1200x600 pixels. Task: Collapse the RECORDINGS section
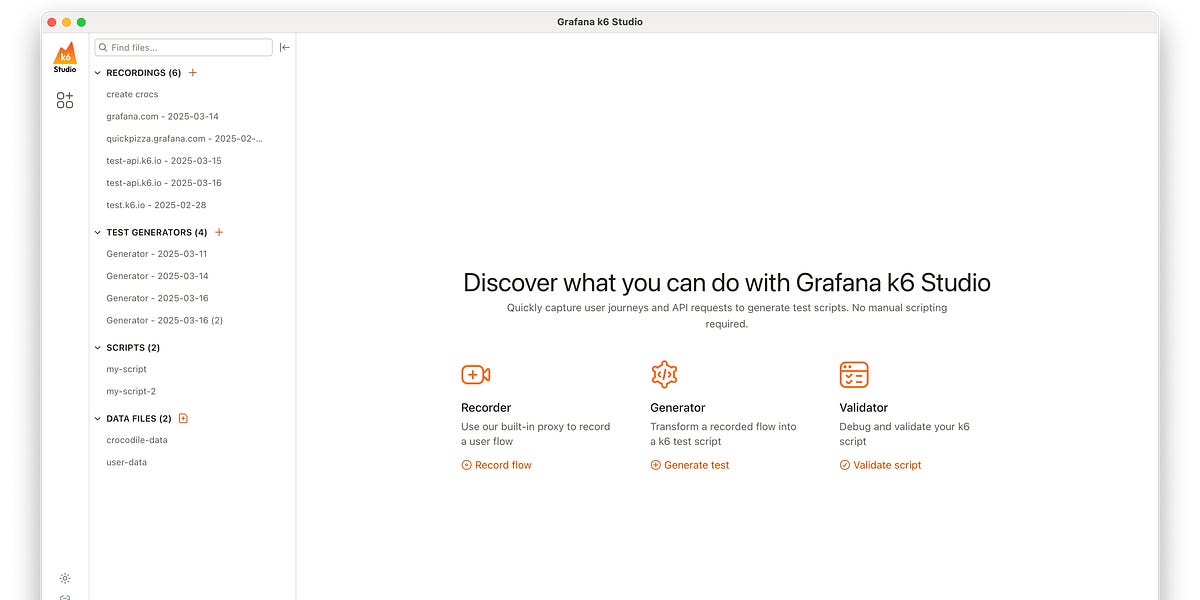tap(98, 73)
